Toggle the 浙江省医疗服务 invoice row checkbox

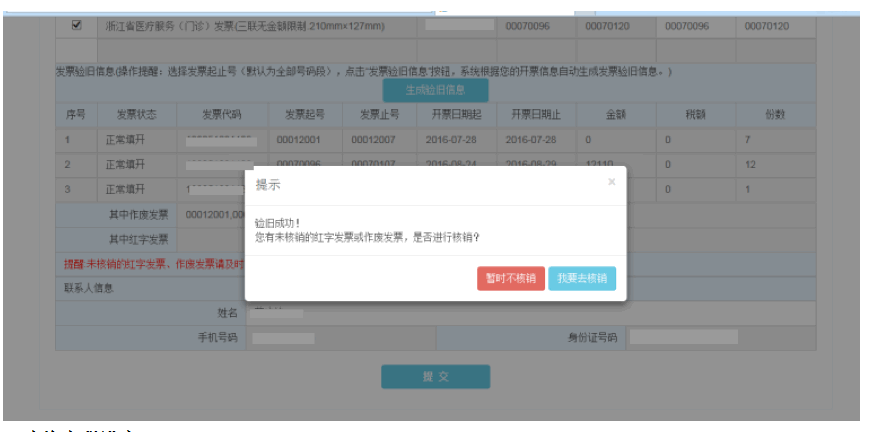77,25
